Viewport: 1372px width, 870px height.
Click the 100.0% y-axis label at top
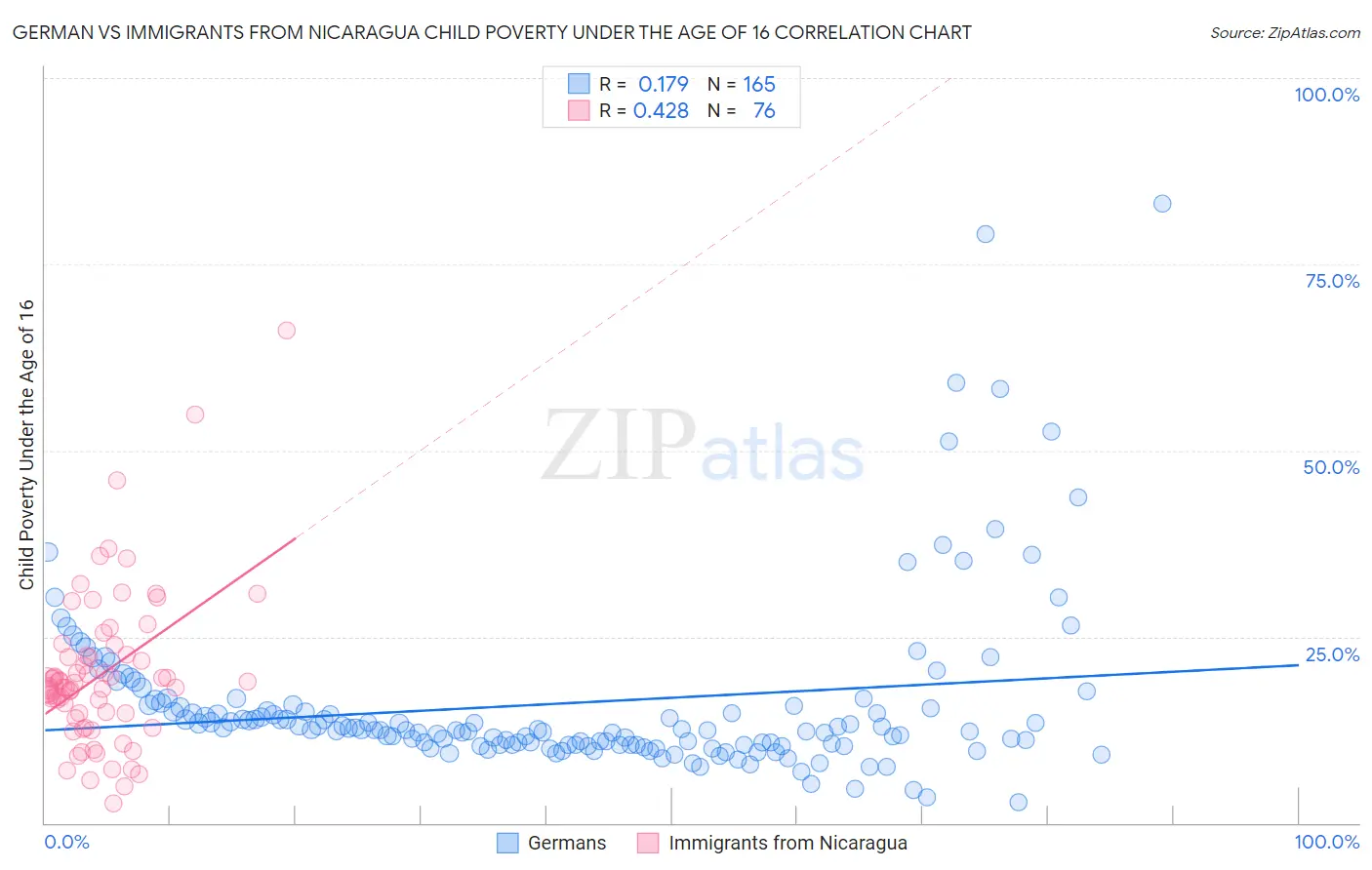tap(1326, 95)
